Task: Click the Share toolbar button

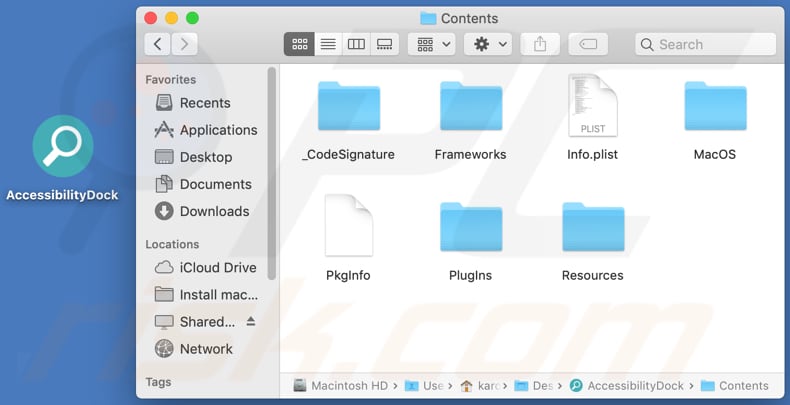Action: click(x=540, y=44)
